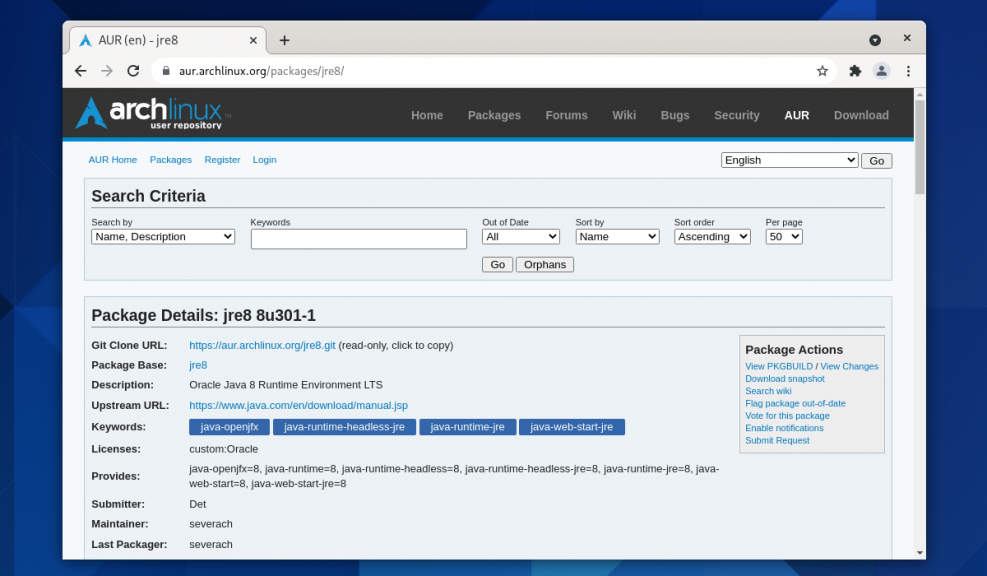
Task: Click the forward navigation arrow
Action: [x=107, y=71]
